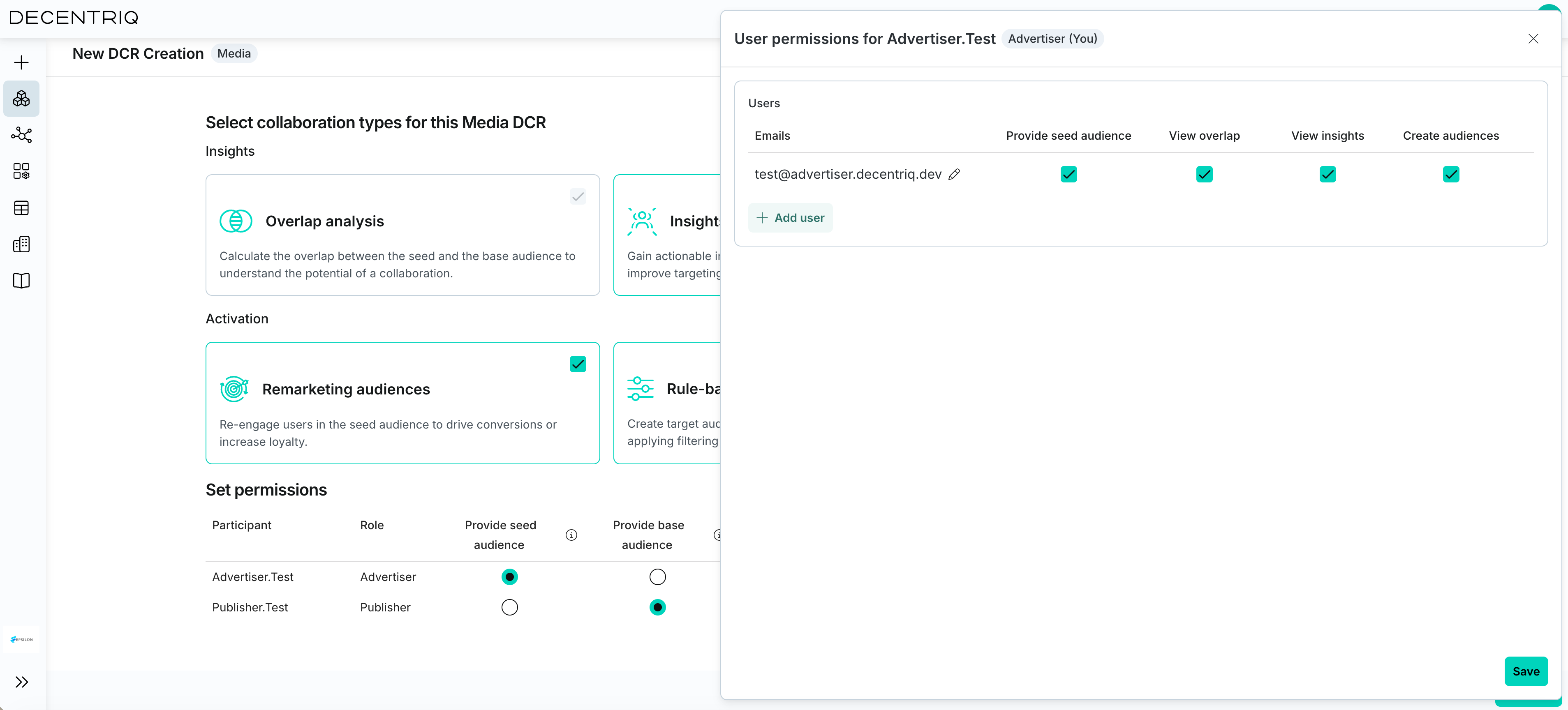Screen dimensions: 1568x710
Task: Open the table datasets sidebar icon
Action: [x=21, y=208]
